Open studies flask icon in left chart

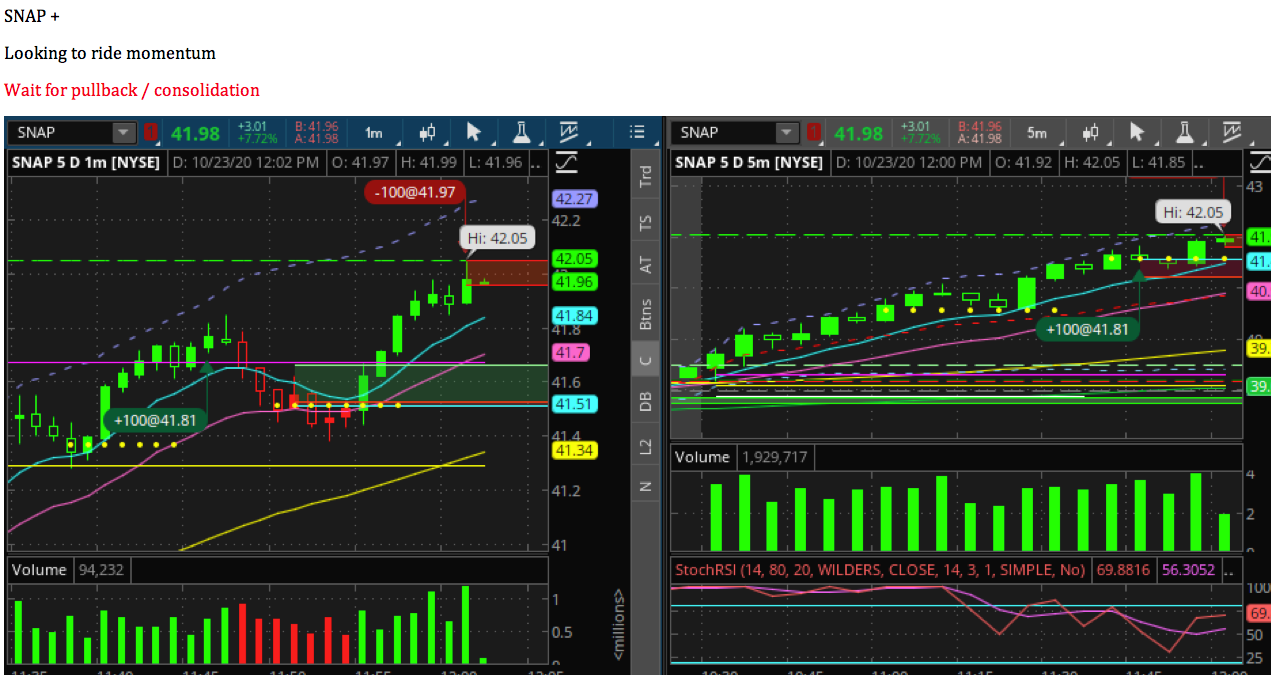(521, 132)
